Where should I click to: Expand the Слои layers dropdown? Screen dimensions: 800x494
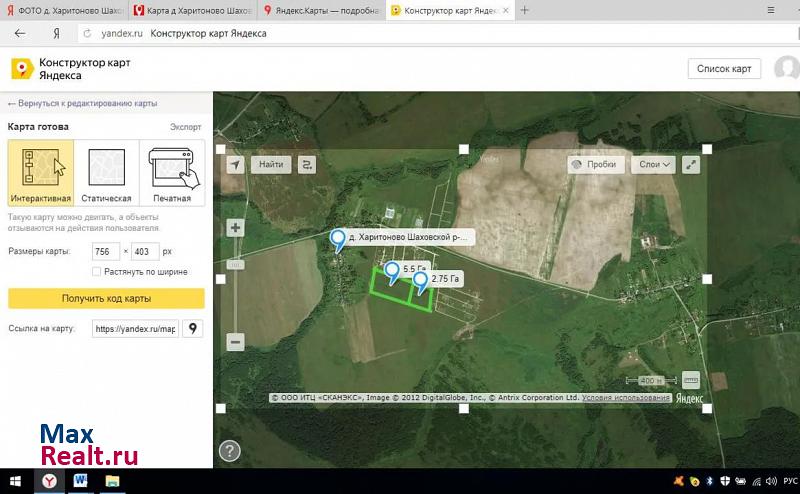654,164
